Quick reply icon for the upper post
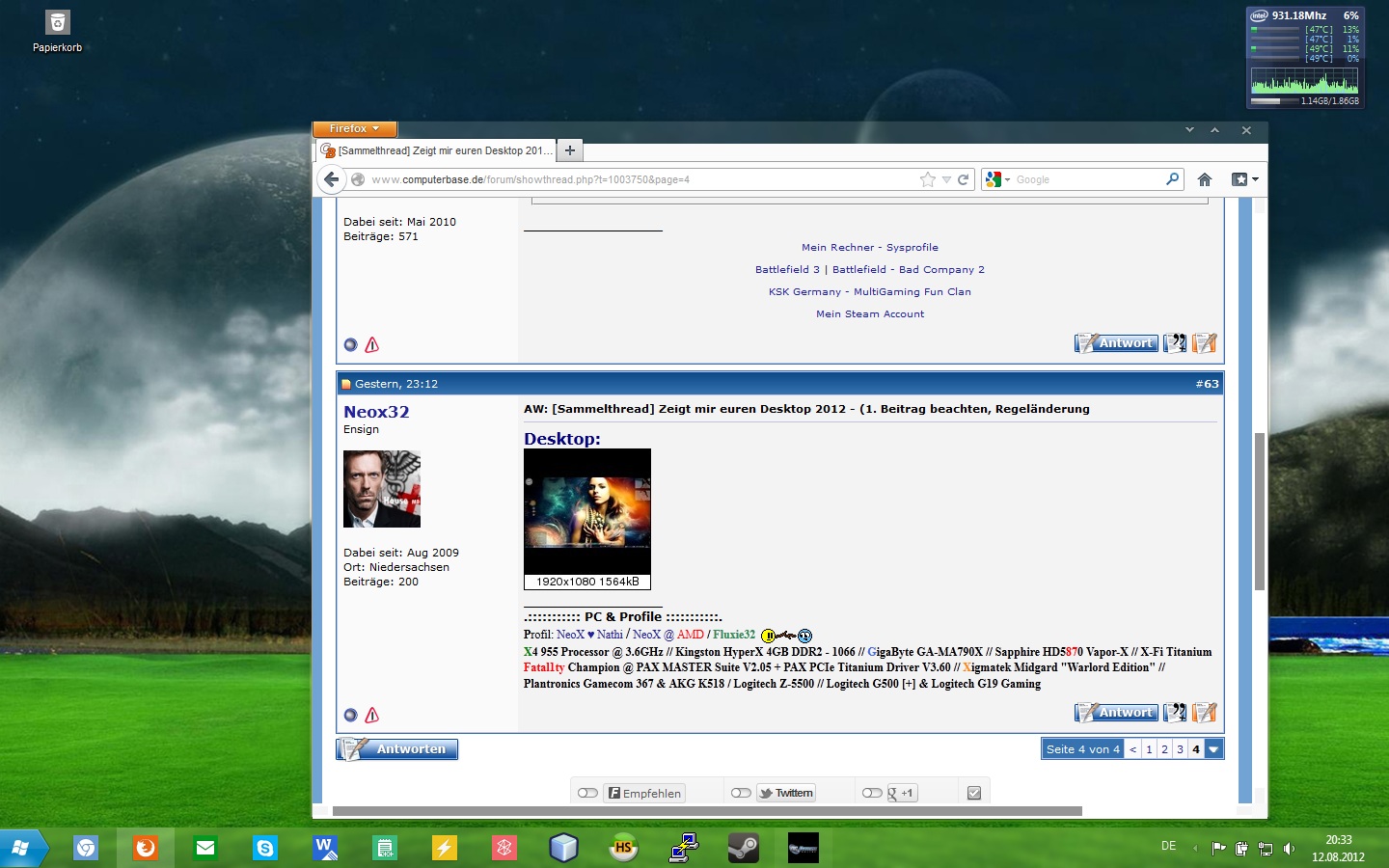 point(1204,342)
